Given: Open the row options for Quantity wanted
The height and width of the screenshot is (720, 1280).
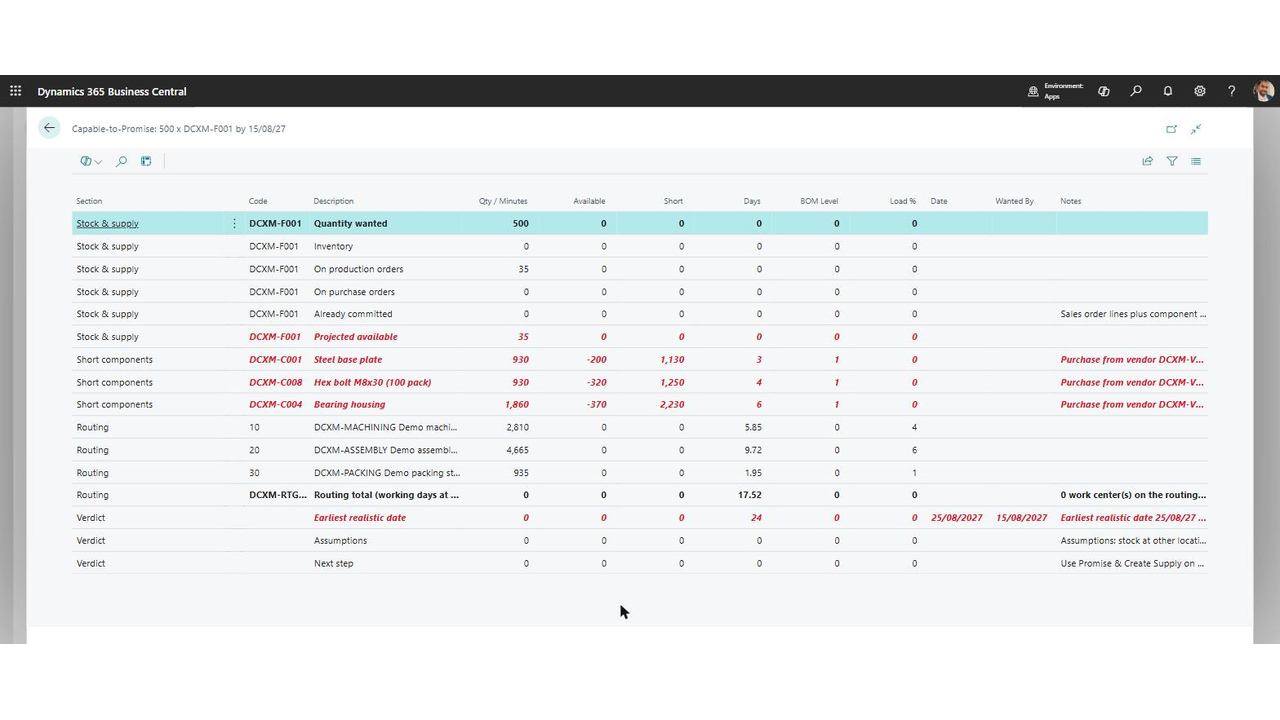Looking at the screenshot, I should coord(235,224).
